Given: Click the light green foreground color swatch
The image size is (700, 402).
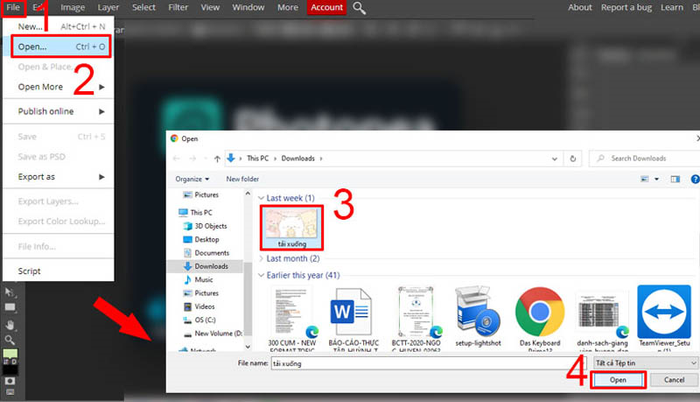Looking at the screenshot, I should (10, 354).
